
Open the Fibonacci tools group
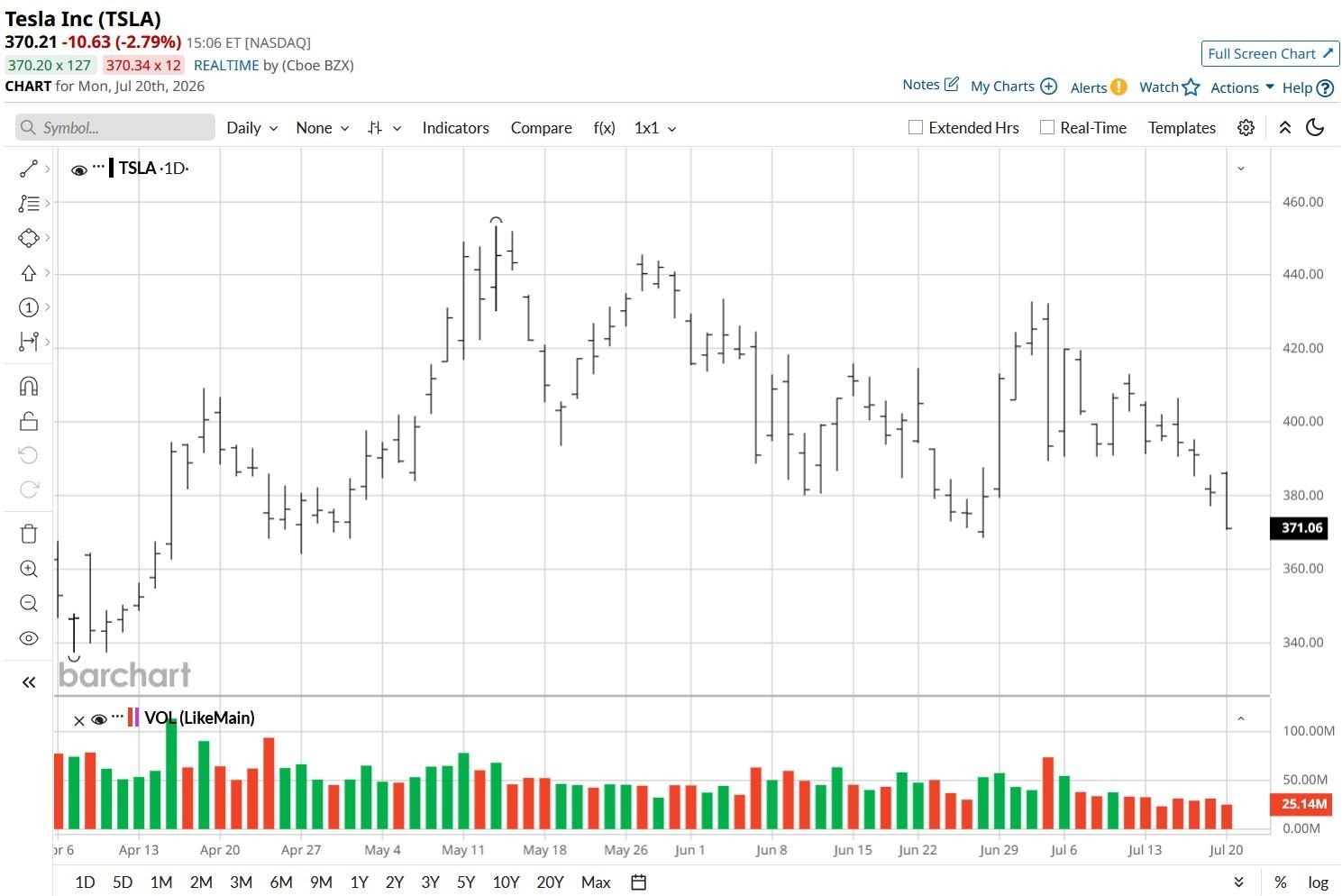point(29,204)
